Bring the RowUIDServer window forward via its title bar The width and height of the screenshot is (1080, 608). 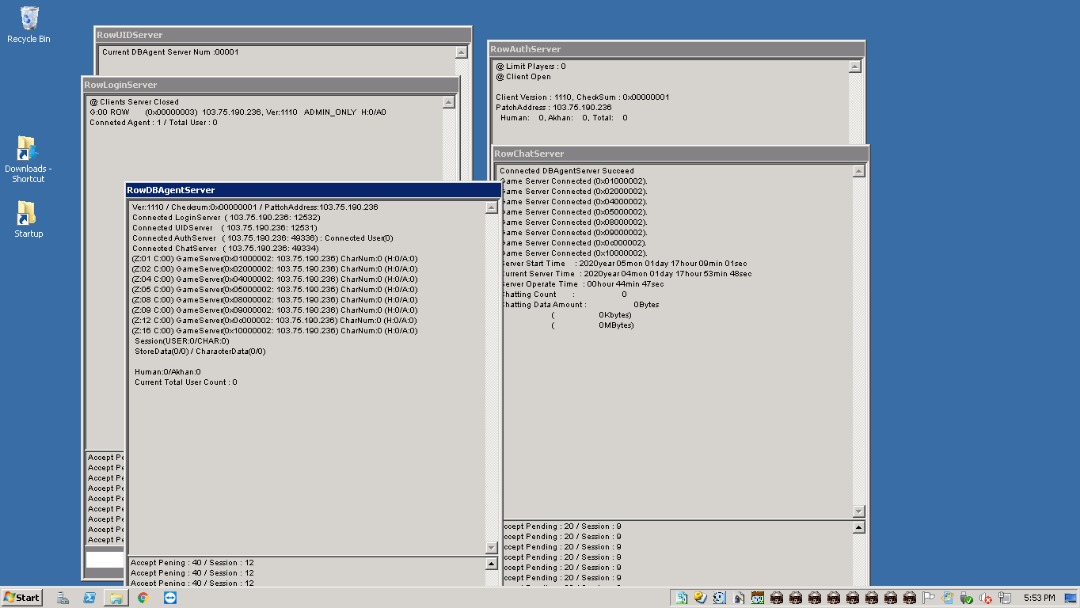282,34
